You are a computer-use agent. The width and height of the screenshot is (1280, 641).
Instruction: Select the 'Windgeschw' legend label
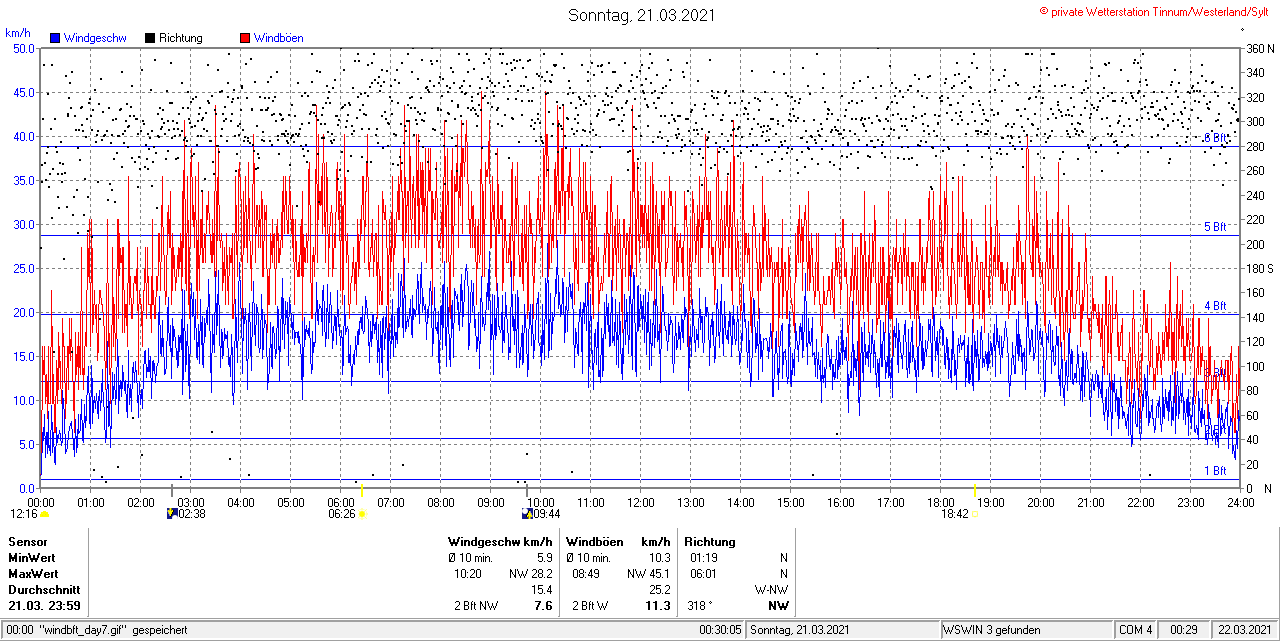[x=97, y=38]
